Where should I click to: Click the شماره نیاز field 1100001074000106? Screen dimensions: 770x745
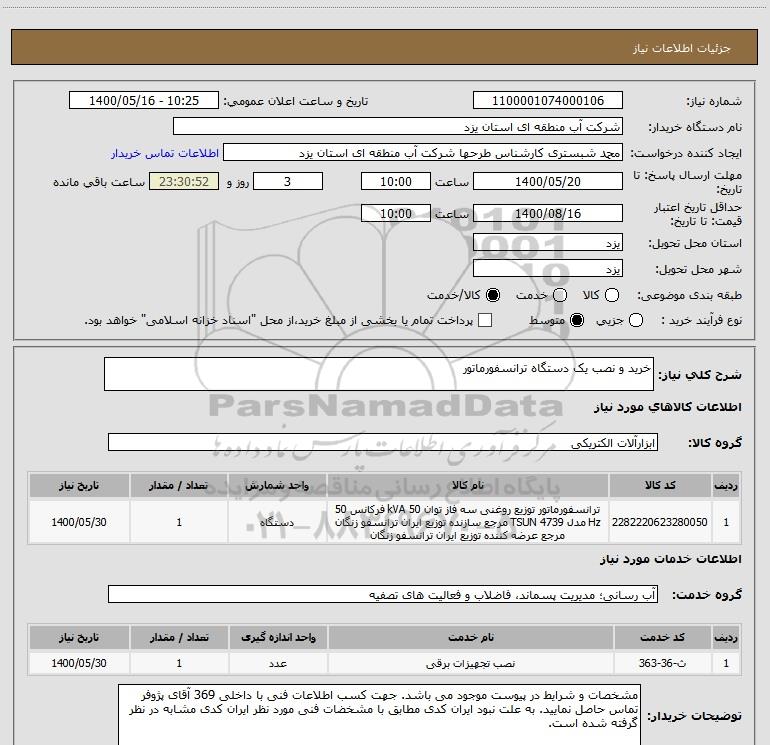click(548, 101)
